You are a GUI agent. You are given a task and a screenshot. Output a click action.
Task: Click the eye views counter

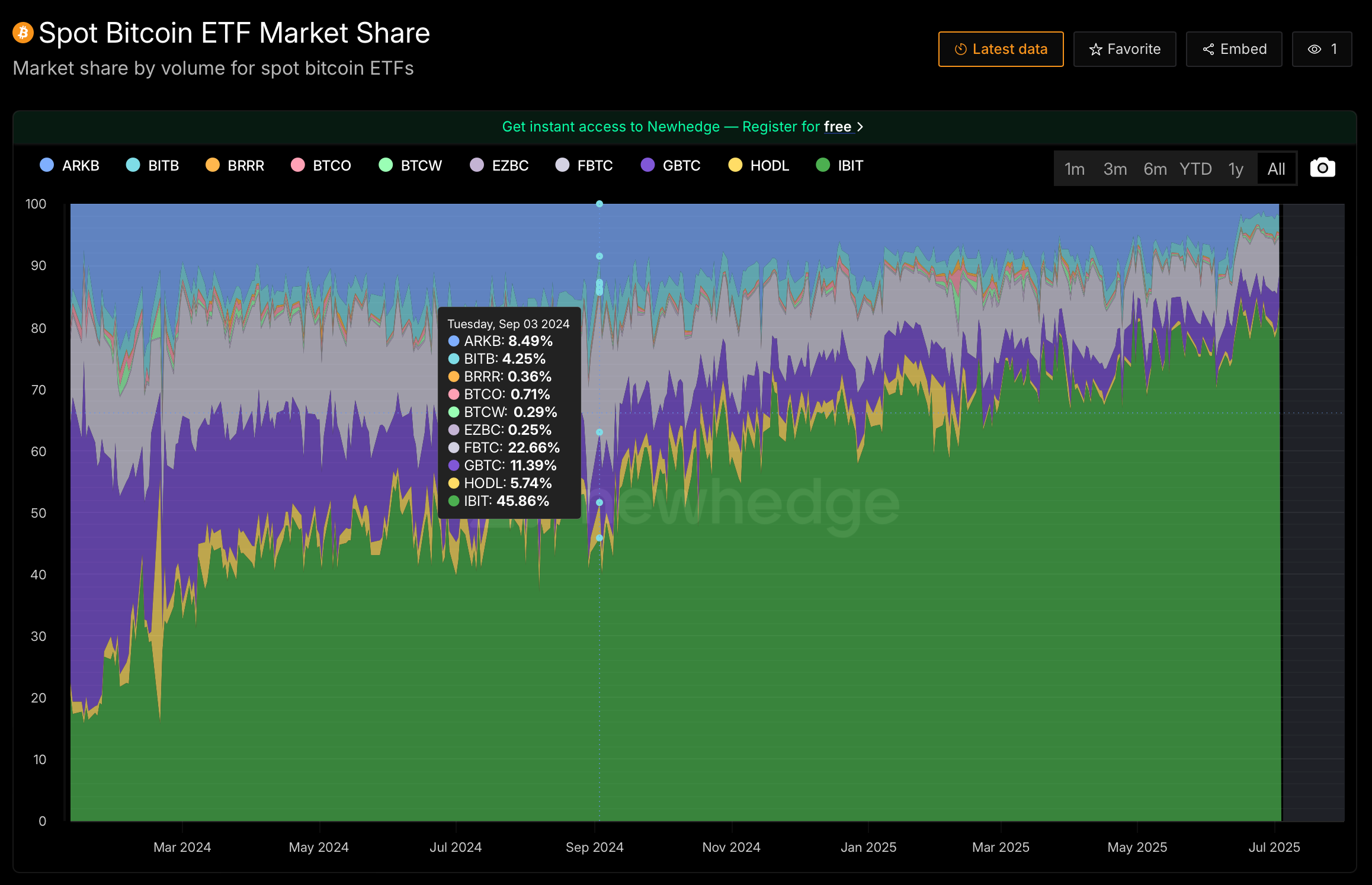[1322, 49]
